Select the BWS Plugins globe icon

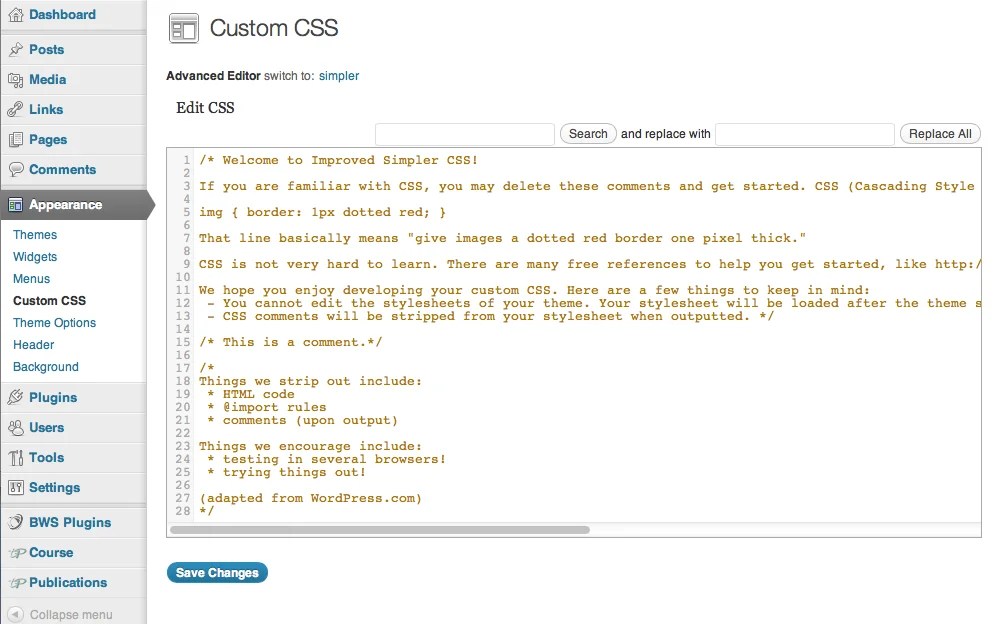click(x=17, y=522)
